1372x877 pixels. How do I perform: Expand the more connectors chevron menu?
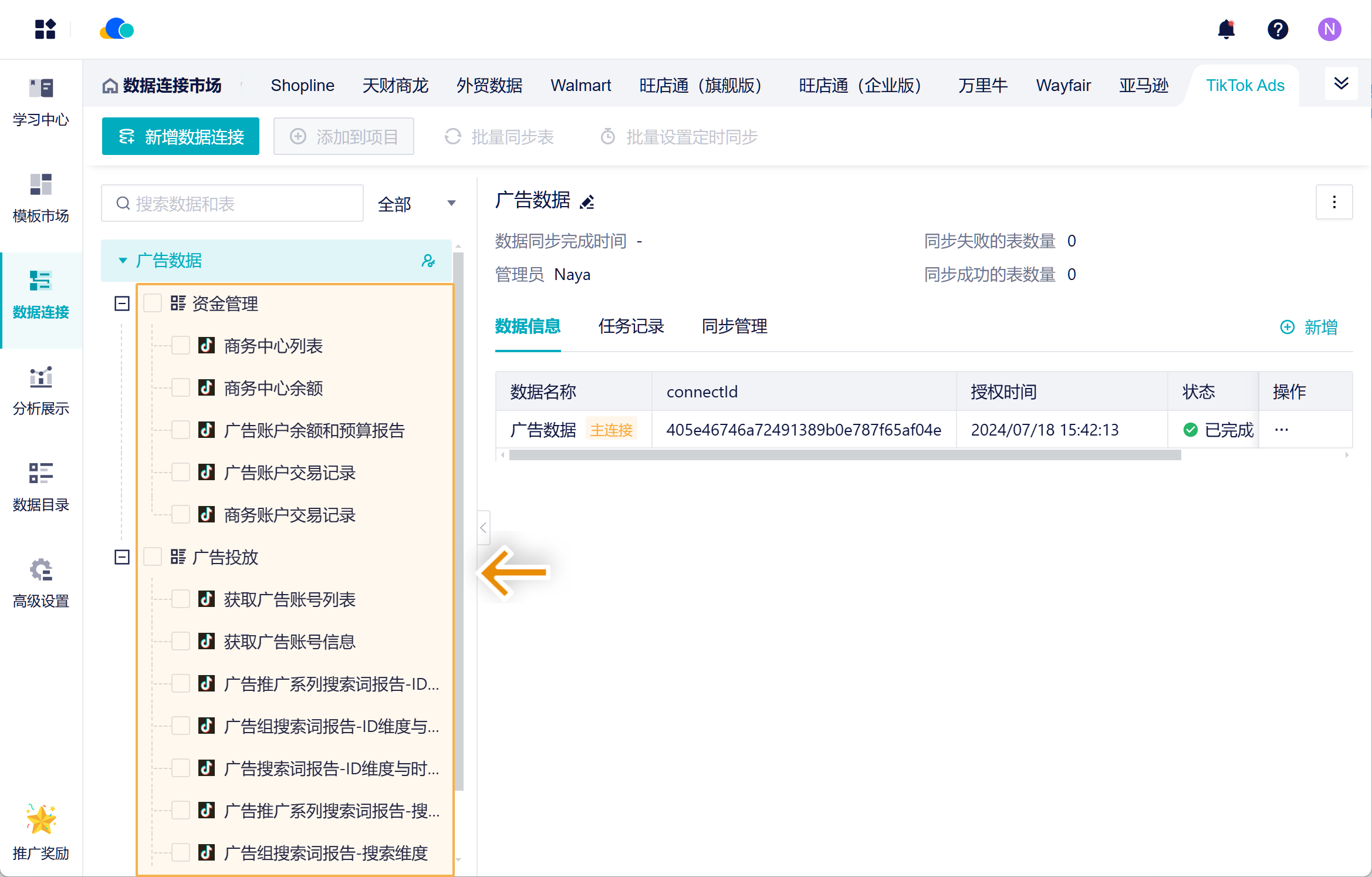(x=1341, y=83)
